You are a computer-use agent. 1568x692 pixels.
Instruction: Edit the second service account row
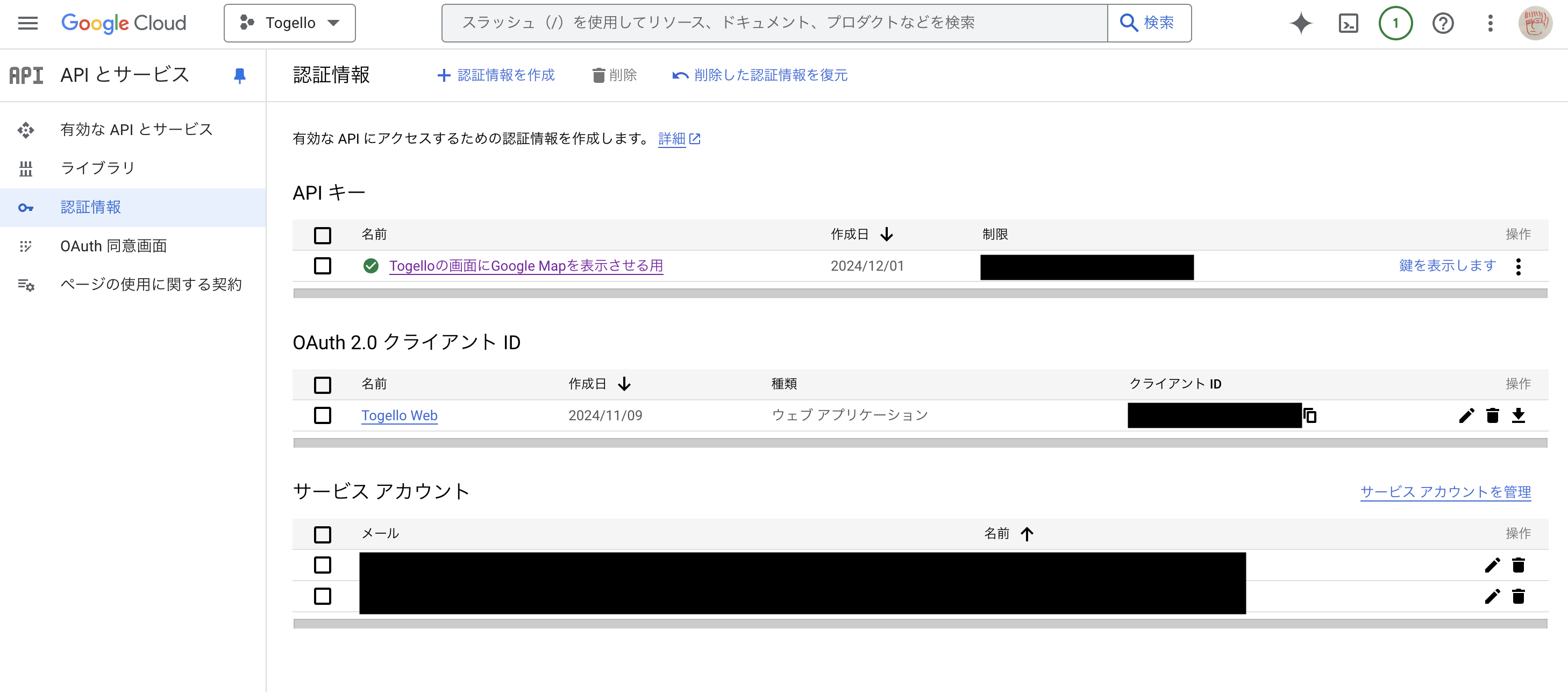point(1492,596)
